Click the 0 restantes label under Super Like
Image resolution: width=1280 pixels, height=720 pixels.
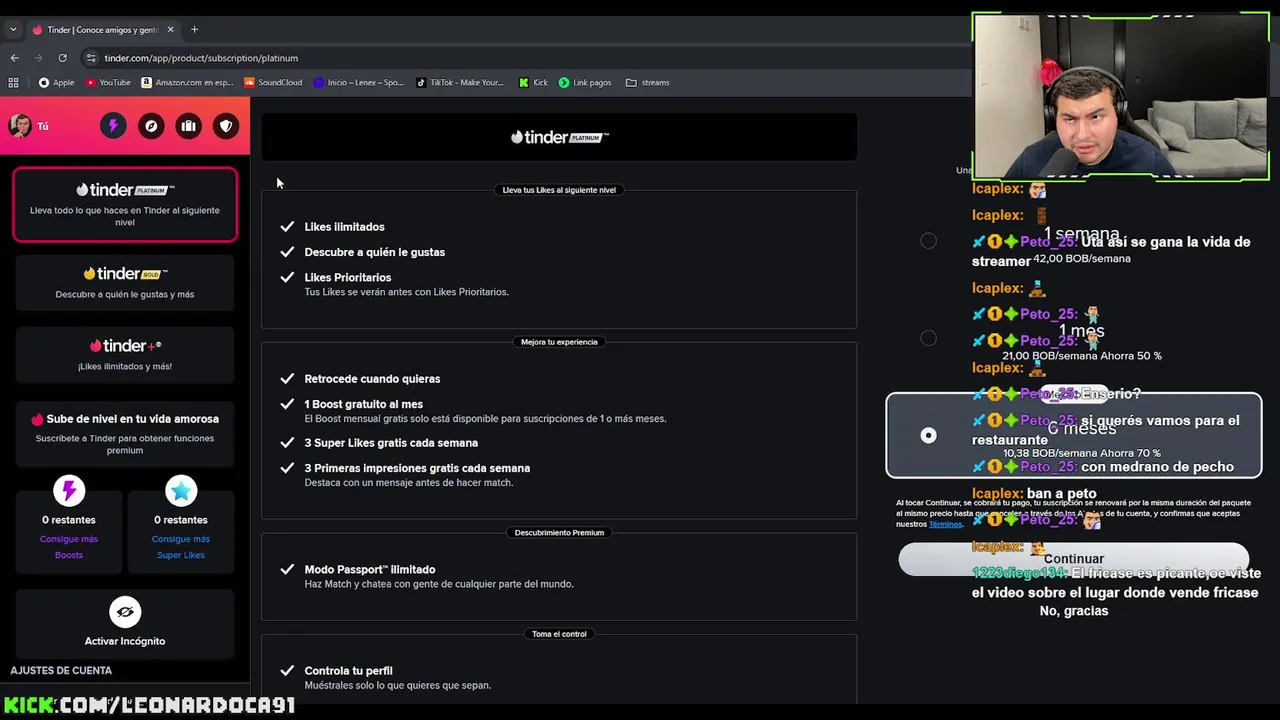[181, 520]
